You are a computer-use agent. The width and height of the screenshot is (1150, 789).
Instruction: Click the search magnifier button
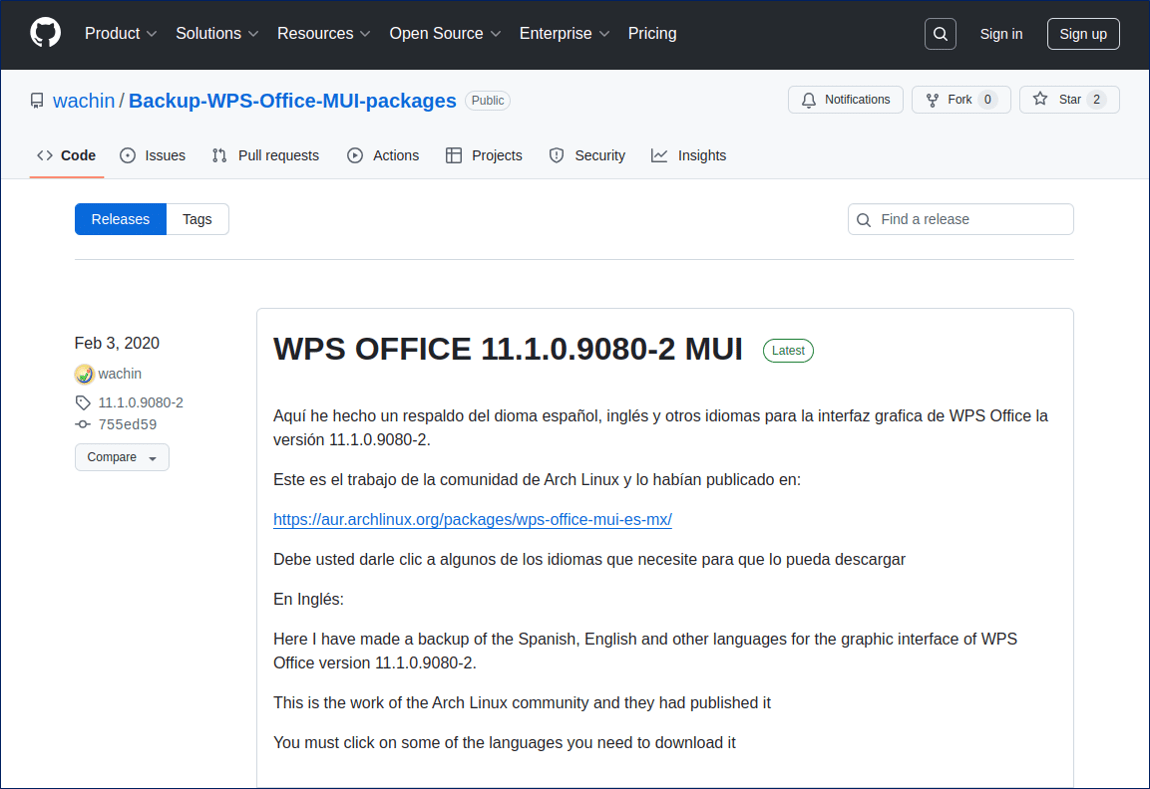[x=940, y=34]
